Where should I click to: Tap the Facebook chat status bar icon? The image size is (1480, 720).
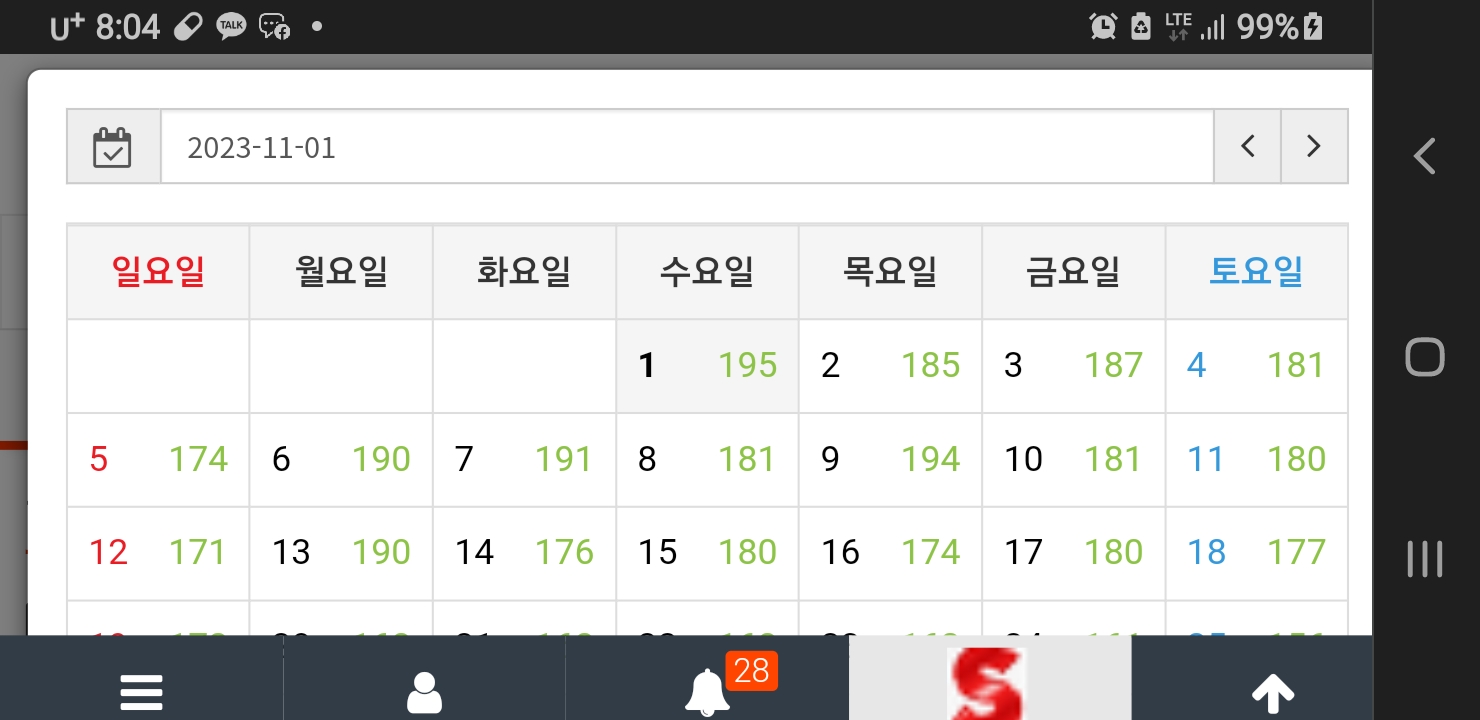point(274,27)
